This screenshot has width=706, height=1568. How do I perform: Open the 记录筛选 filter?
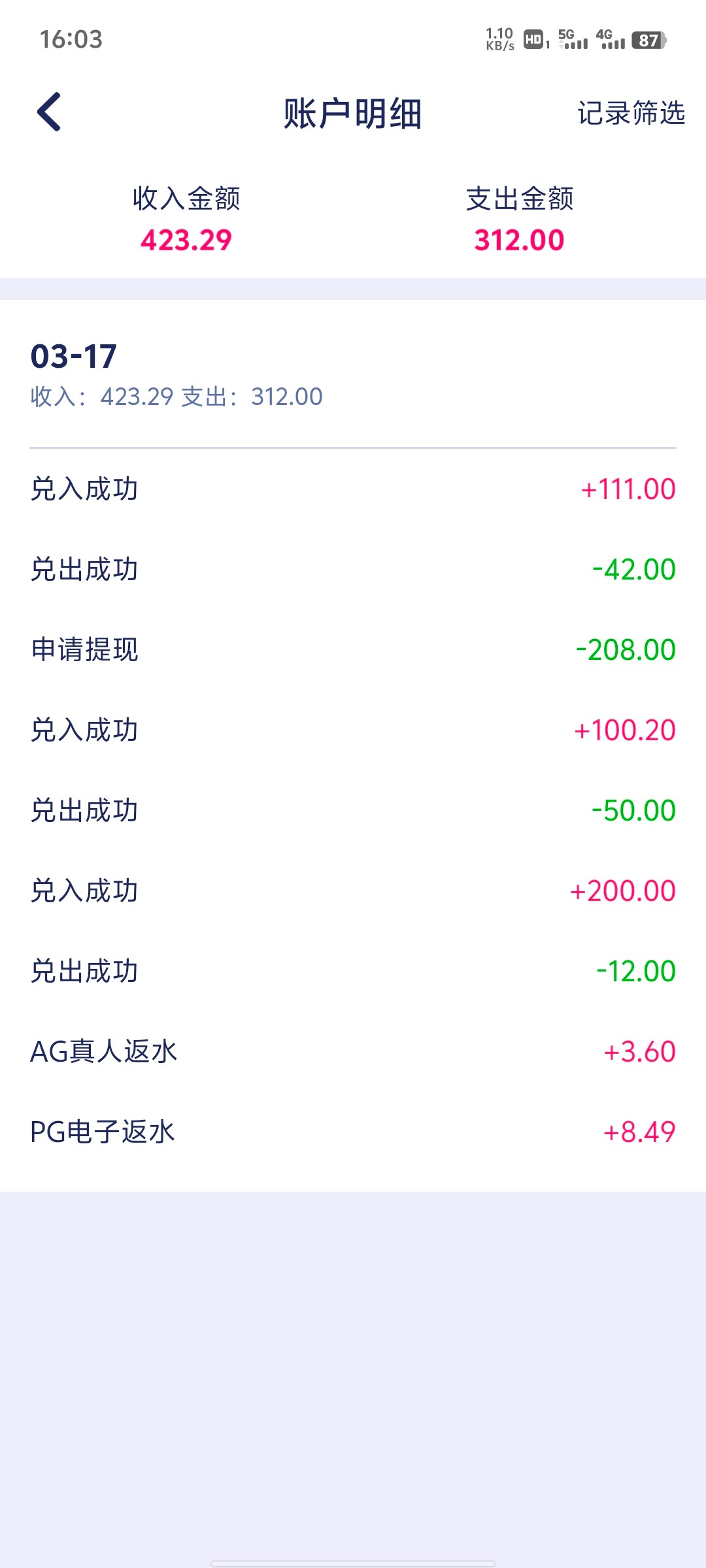(x=631, y=113)
